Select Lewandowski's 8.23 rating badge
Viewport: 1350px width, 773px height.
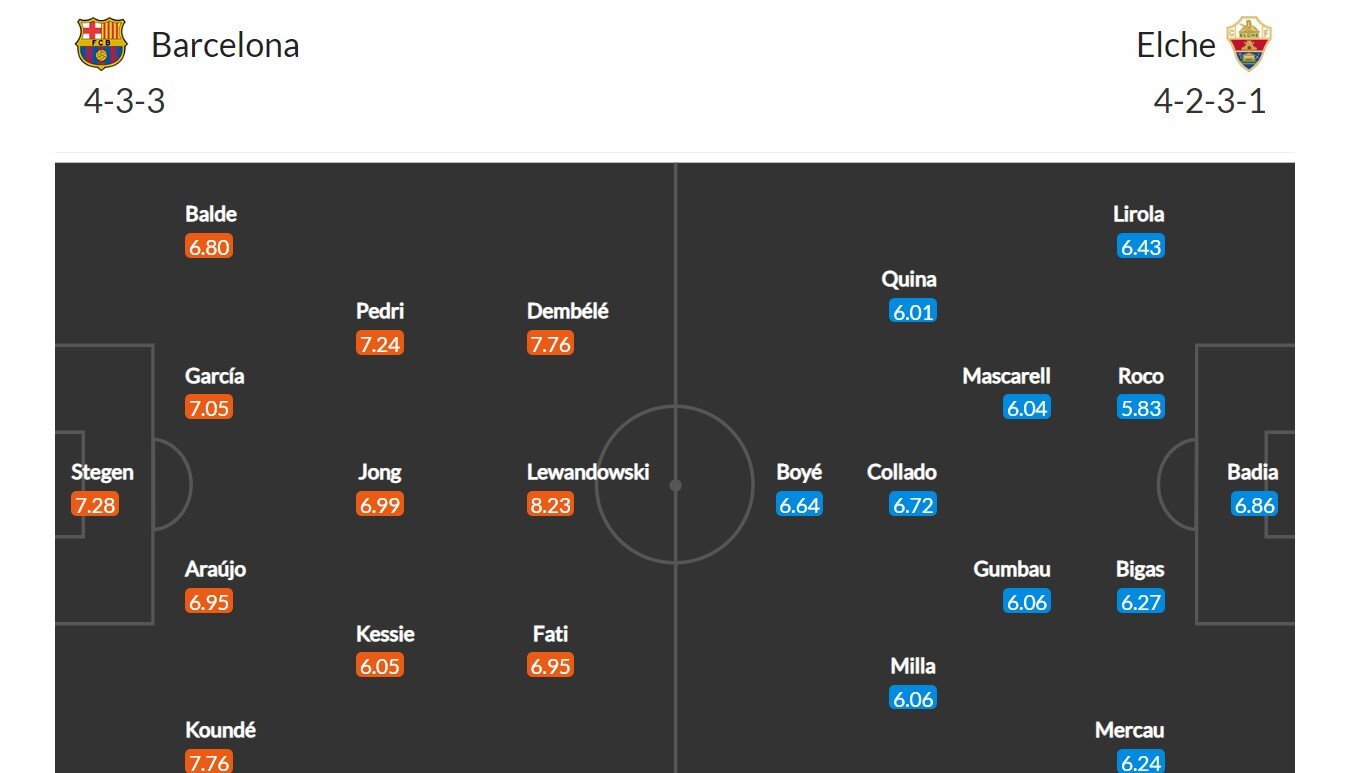550,505
